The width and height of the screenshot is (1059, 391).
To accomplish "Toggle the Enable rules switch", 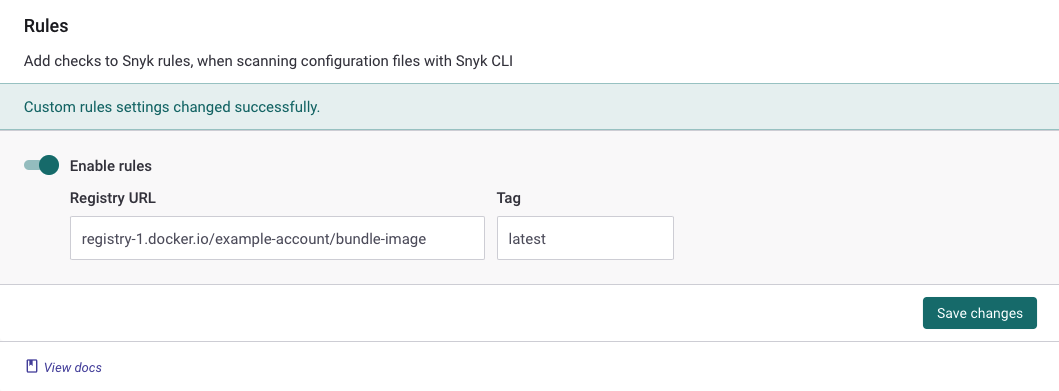I will click(x=41, y=165).
